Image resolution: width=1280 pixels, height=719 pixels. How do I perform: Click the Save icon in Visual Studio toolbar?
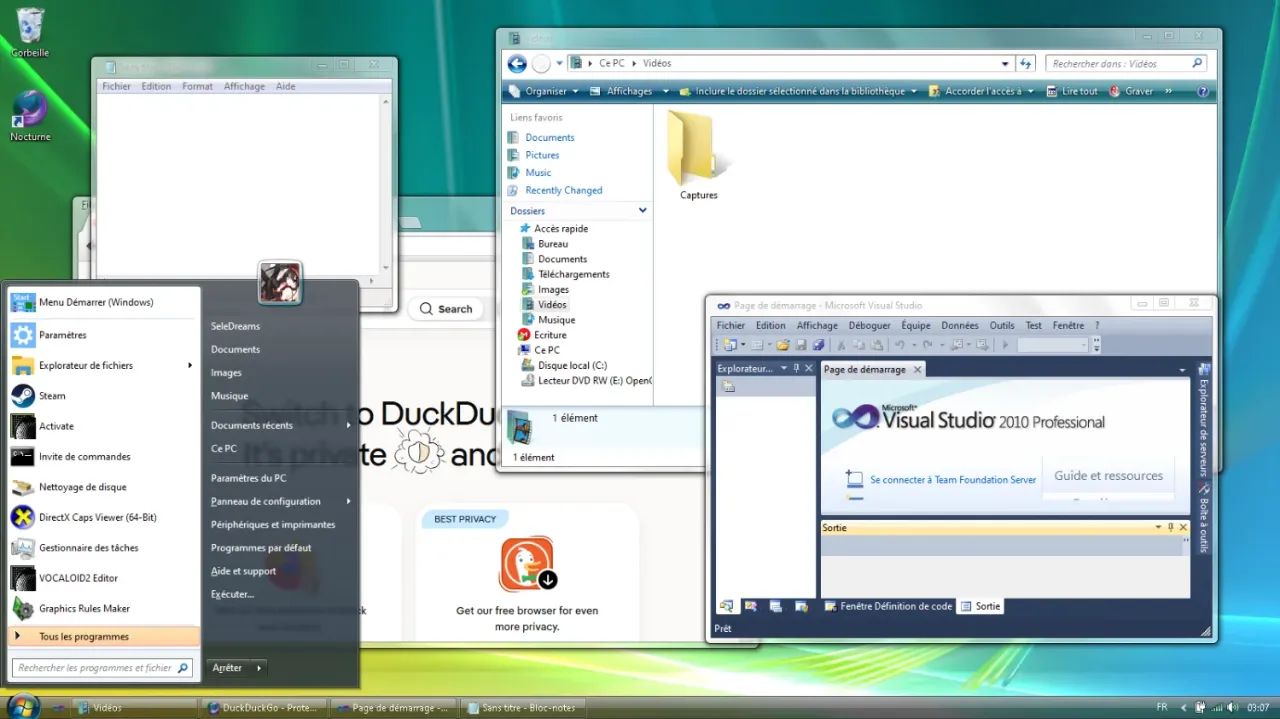(801, 345)
